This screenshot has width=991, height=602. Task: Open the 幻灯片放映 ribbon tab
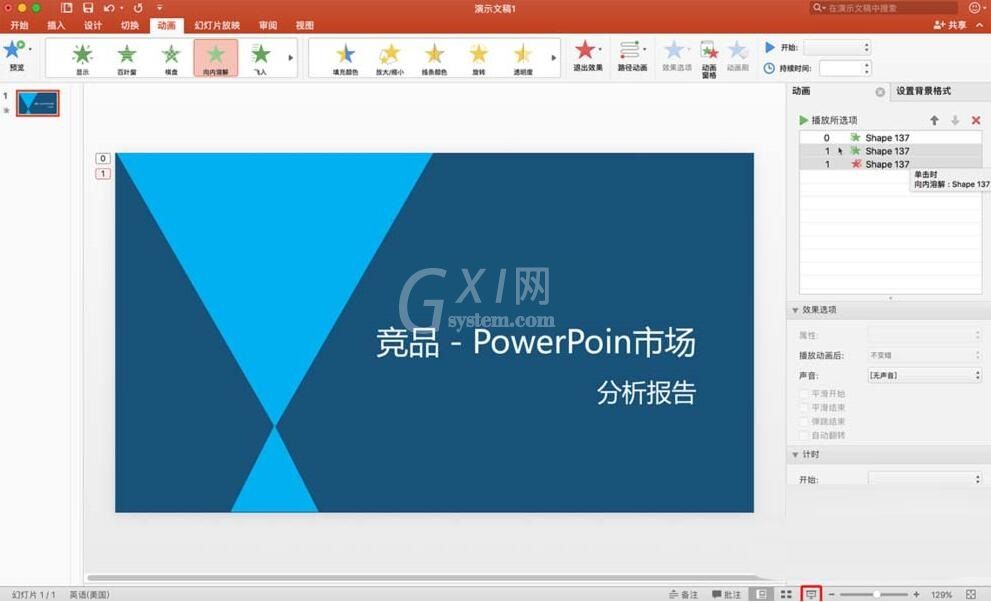pos(217,25)
